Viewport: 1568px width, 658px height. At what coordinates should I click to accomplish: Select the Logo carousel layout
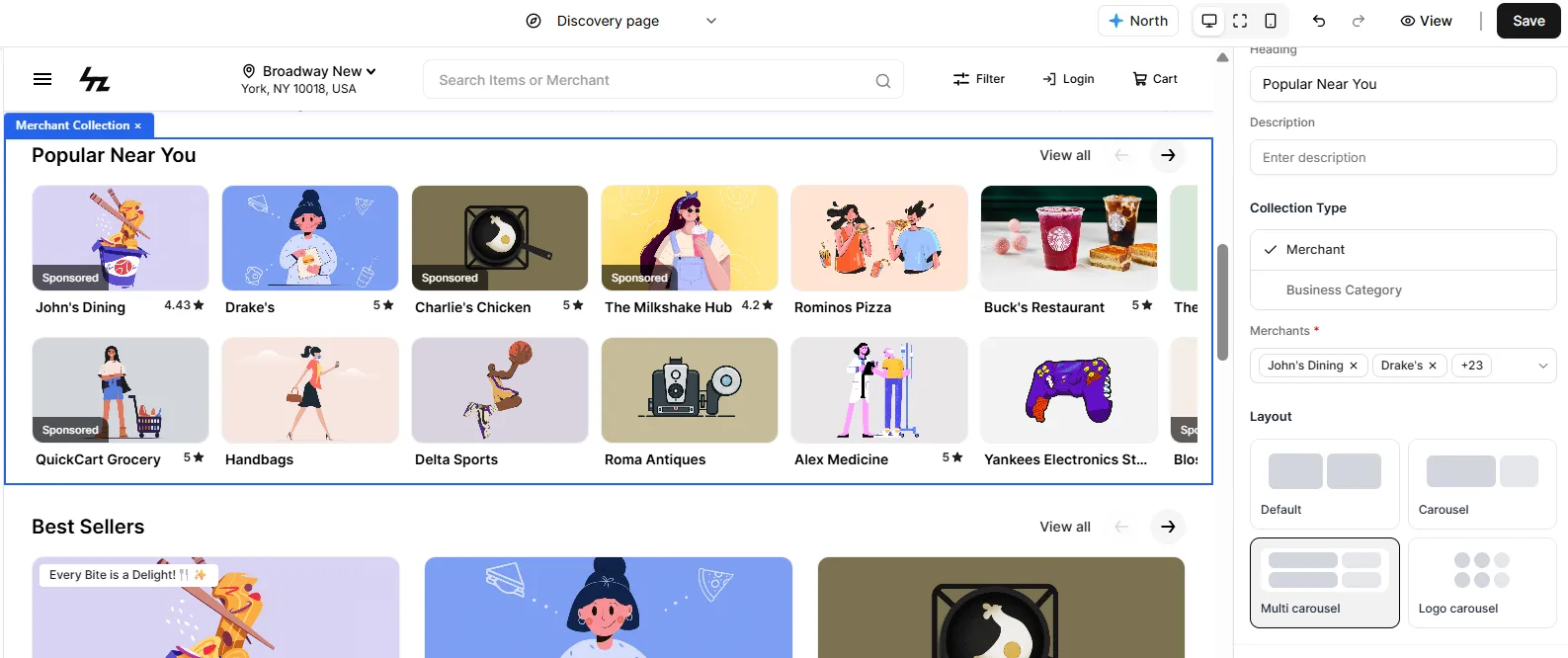coord(1482,583)
